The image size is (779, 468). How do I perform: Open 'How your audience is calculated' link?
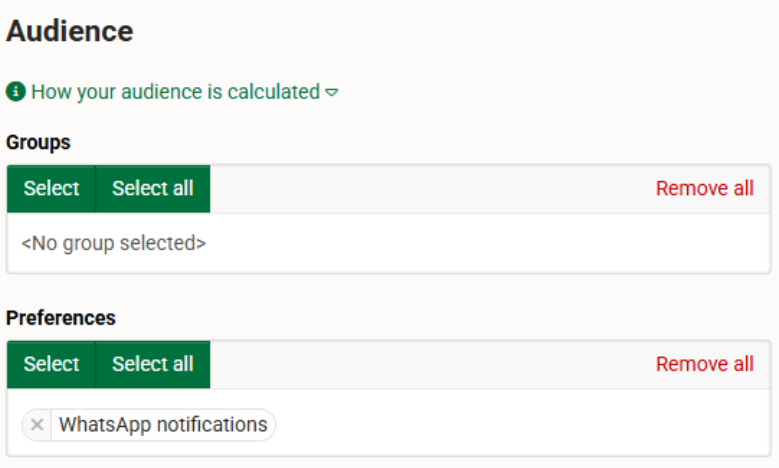pyautogui.click(x=175, y=92)
